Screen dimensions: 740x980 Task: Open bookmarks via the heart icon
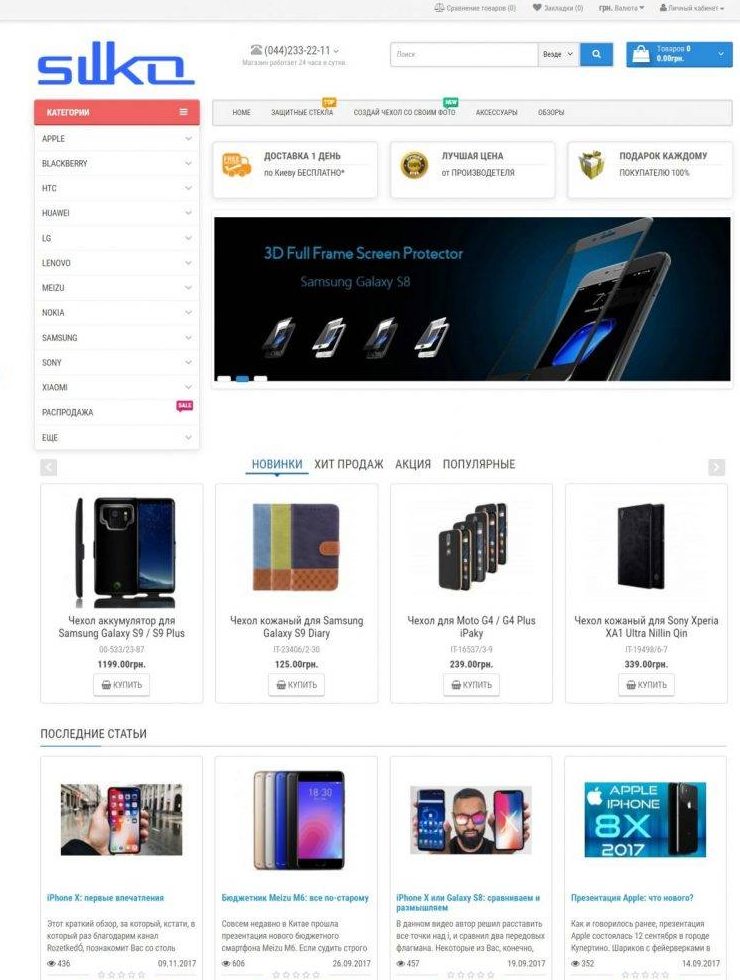(x=537, y=8)
